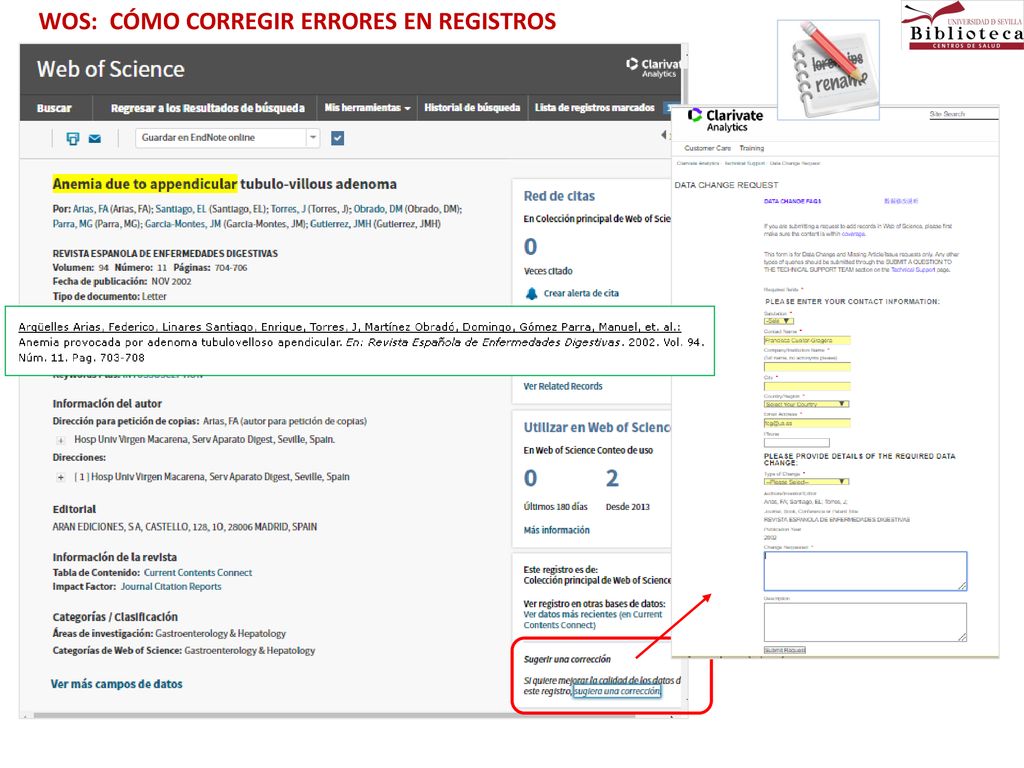Viewport: 1024px width, 768px height.
Task: Click the Más información link
Action: [x=556, y=530]
